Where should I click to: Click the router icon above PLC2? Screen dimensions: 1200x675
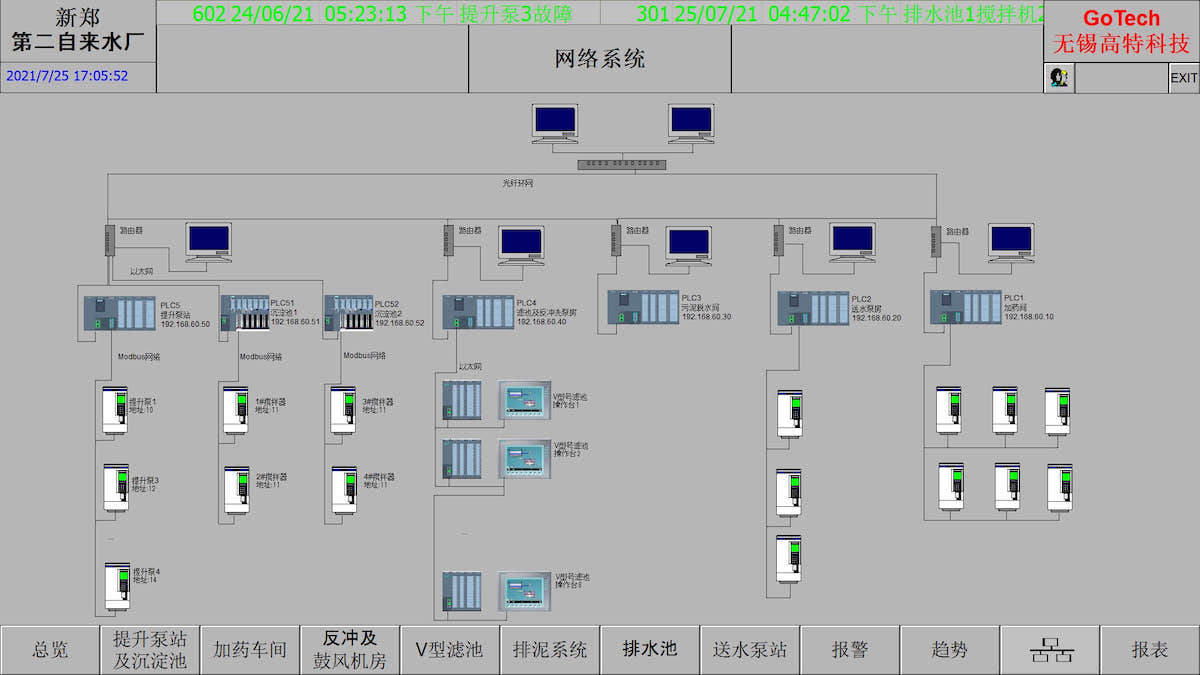(777, 239)
